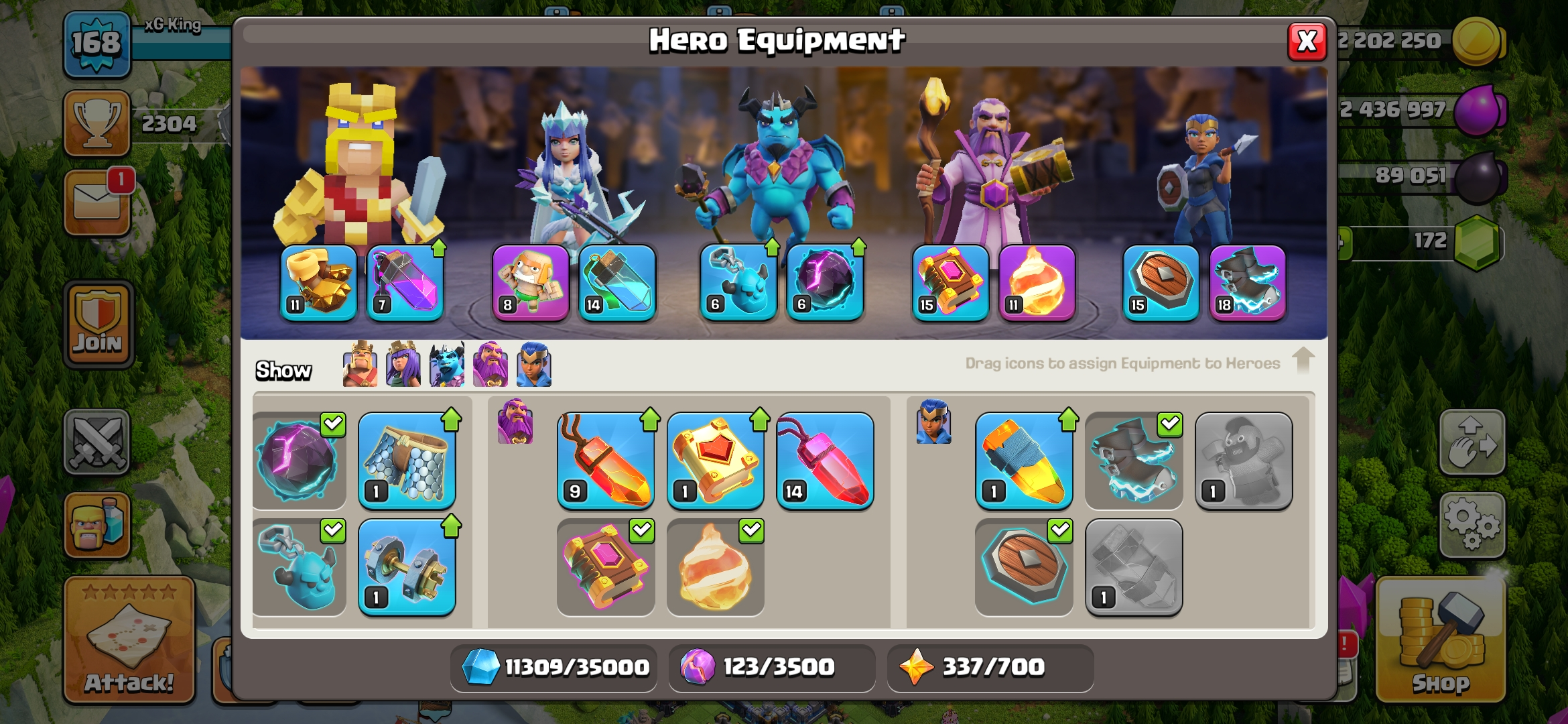Toggle the equipped Fireball in inventory
The image size is (1568, 724).
click(715, 567)
